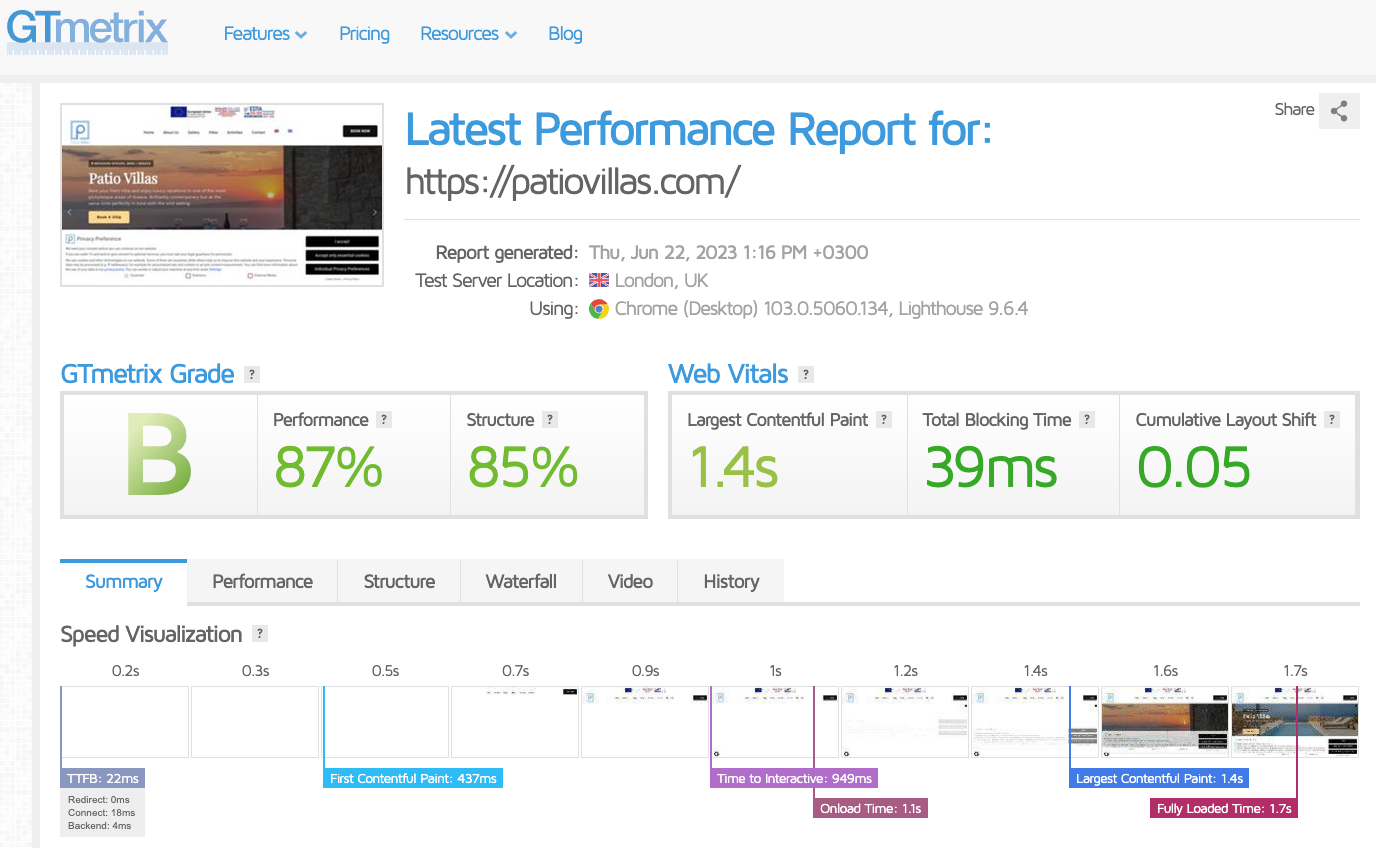
Task: Click the Redirect: 0ms detail text
Action: click(99, 800)
